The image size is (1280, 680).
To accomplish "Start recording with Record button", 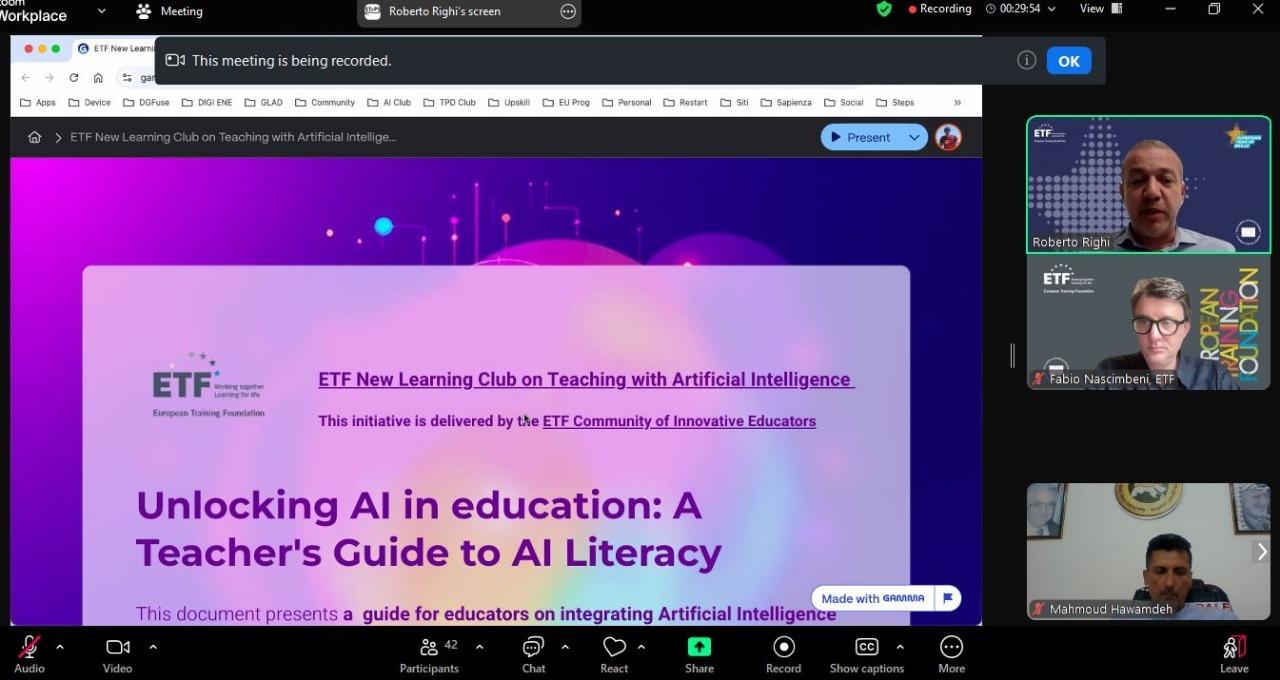I will click(784, 654).
